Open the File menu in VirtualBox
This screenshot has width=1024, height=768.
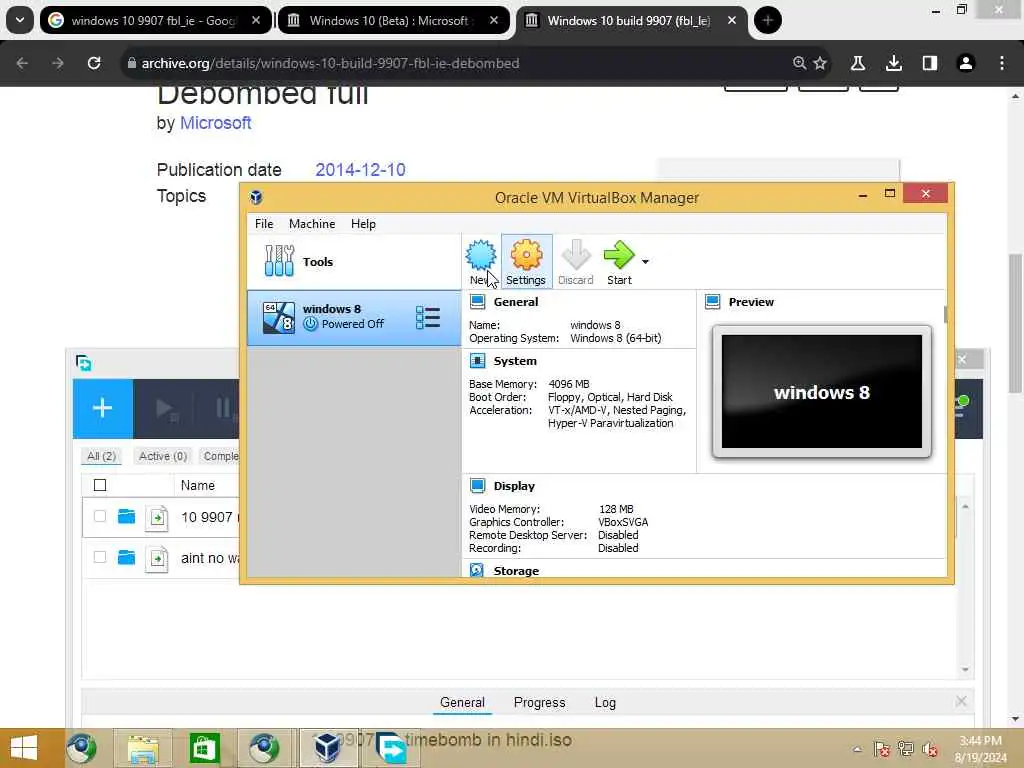click(264, 224)
